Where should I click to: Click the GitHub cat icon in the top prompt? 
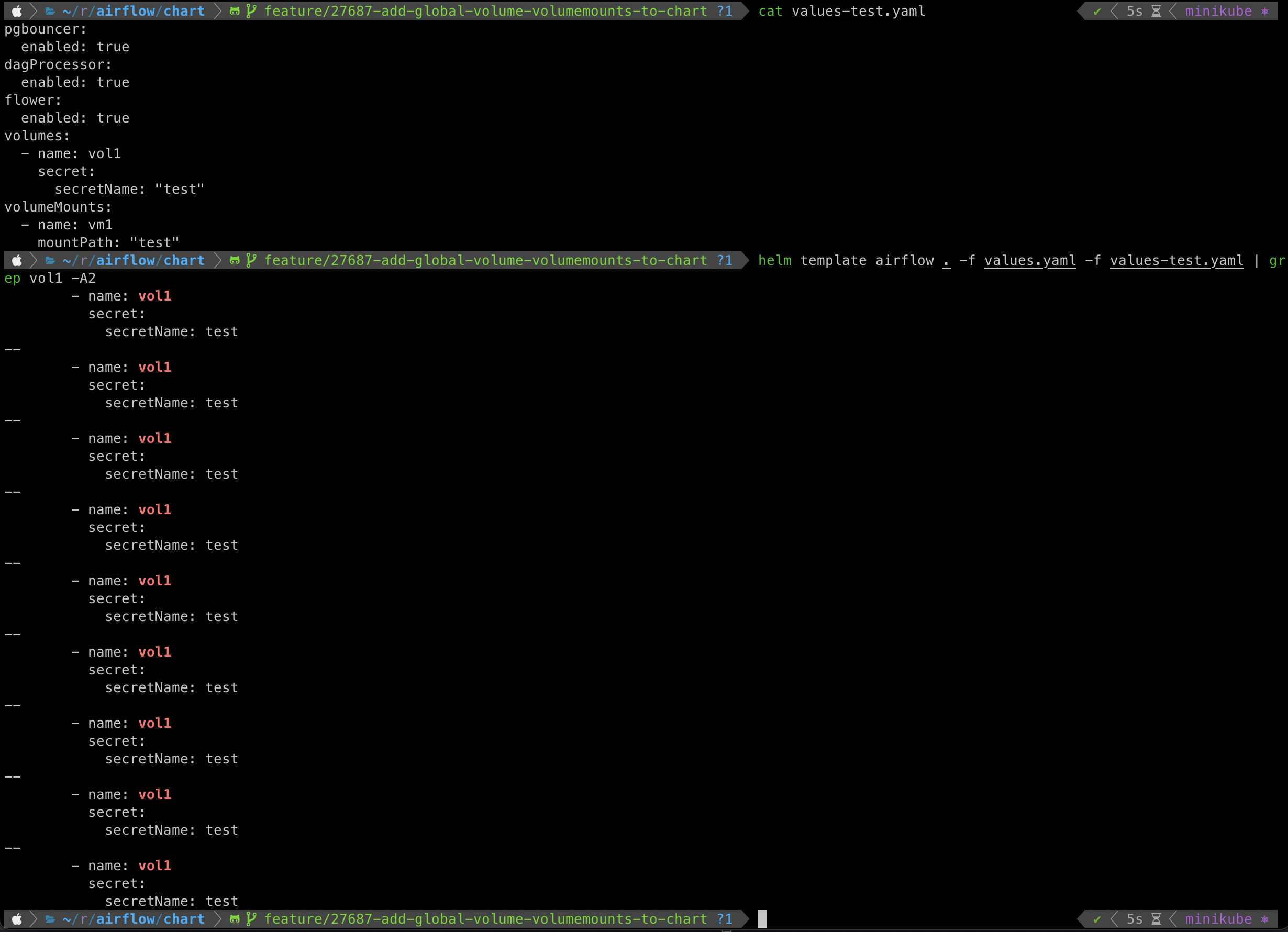(x=235, y=11)
